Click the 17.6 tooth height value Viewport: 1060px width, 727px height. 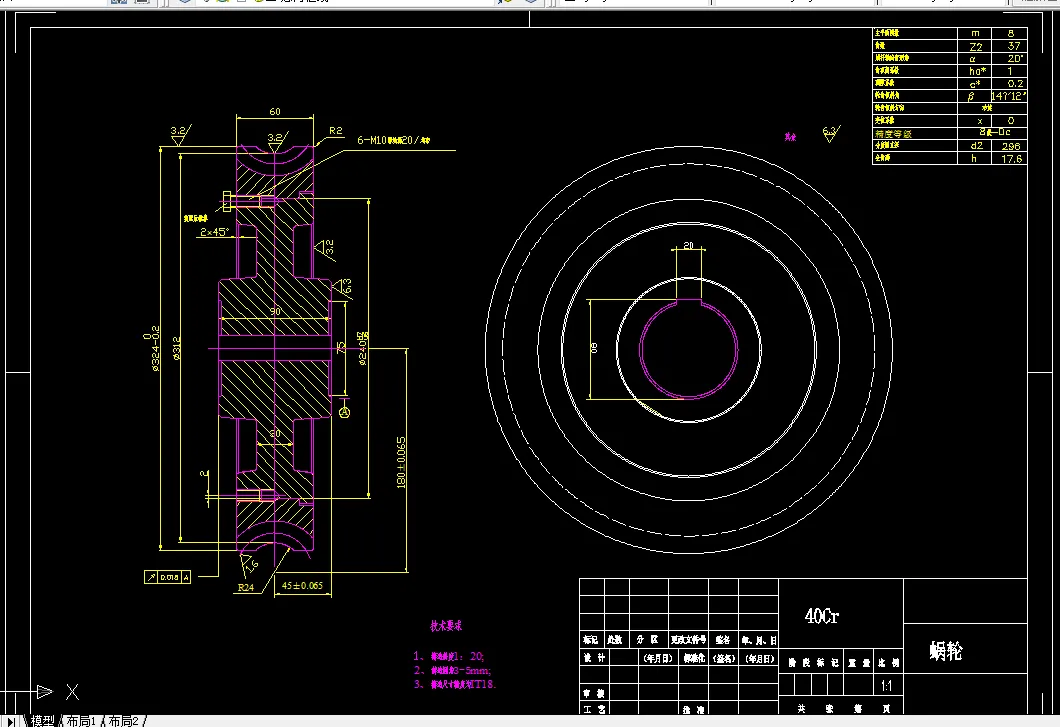coord(1011,158)
